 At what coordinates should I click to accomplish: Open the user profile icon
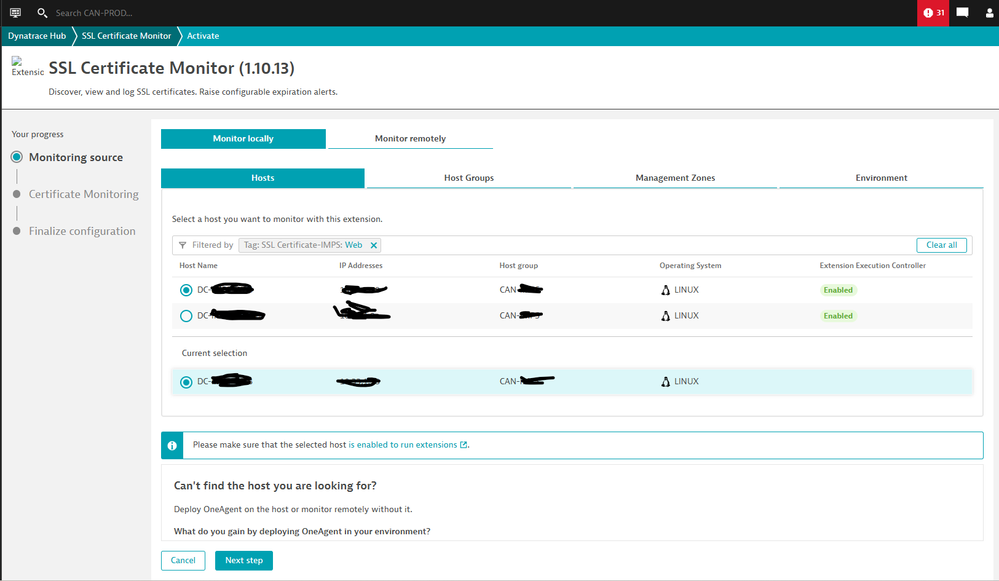coord(989,13)
